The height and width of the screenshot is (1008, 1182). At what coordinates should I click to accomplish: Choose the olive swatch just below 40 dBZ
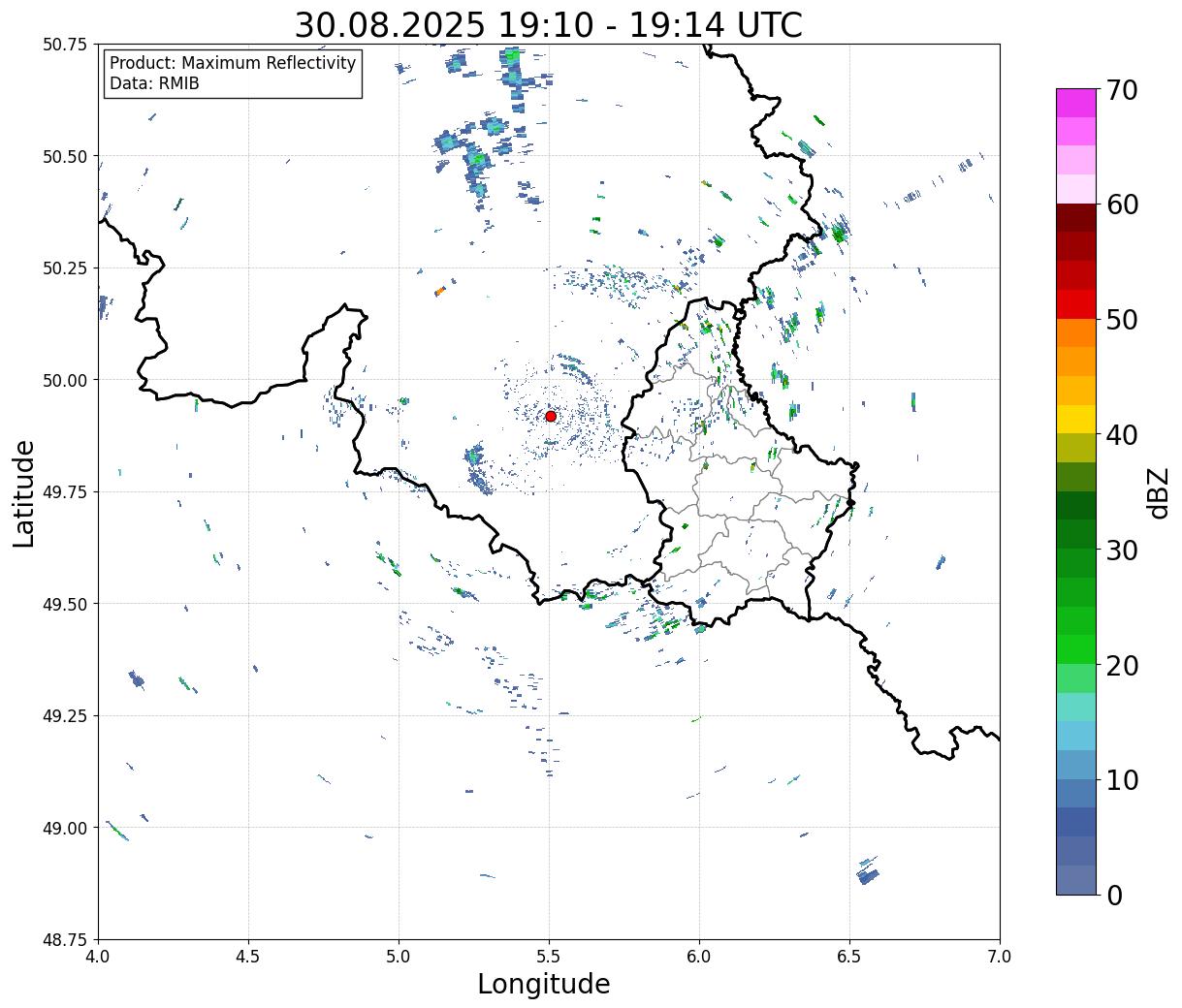[x=1076, y=448]
